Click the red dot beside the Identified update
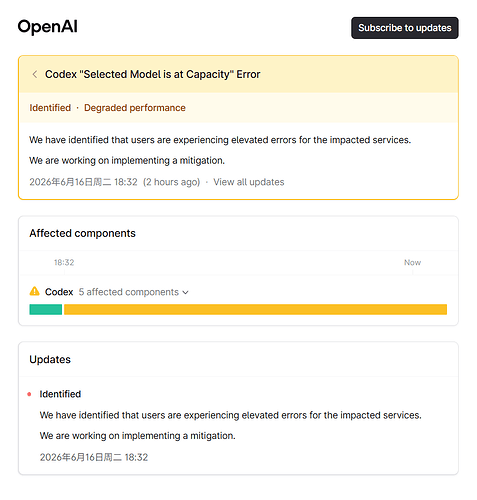 [x=29, y=394]
